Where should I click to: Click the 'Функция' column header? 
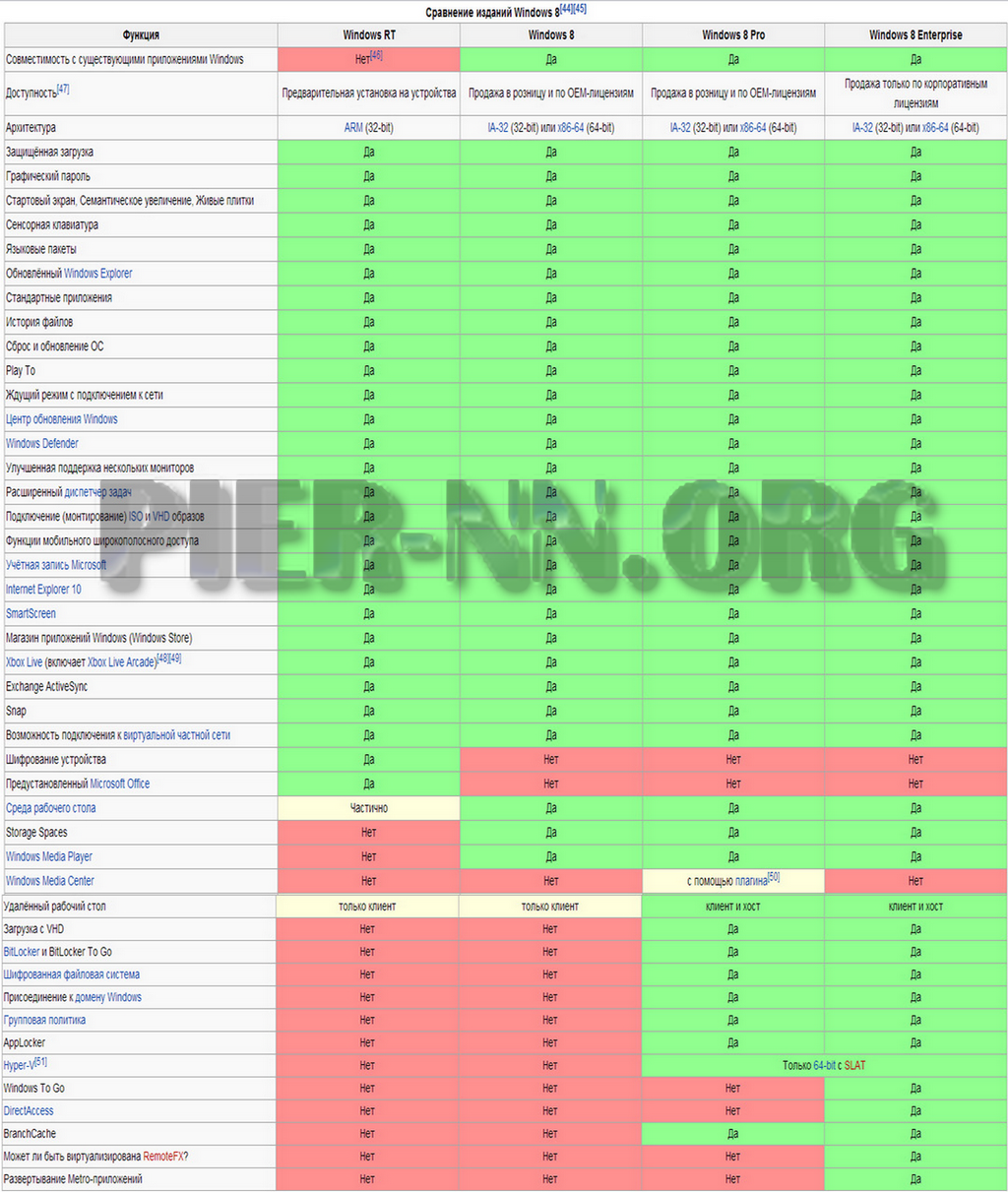pos(141,35)
